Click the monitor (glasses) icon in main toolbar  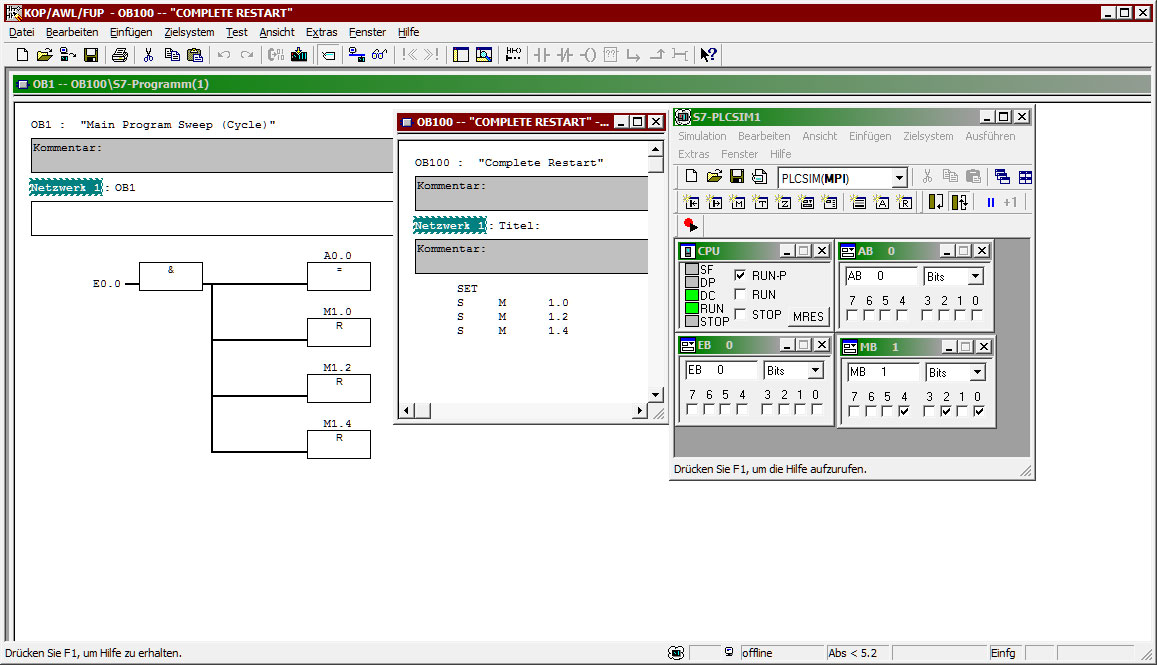click(x=379, y=55)
